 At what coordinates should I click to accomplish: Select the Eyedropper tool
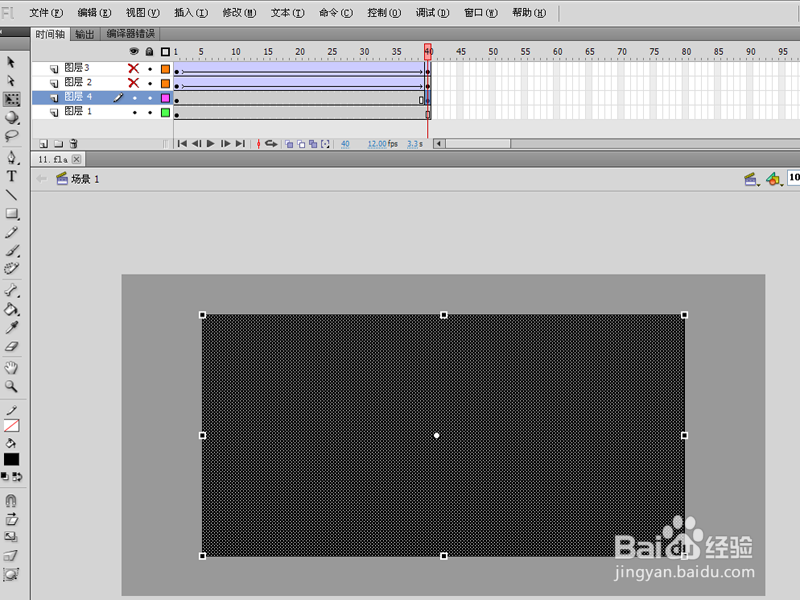click(x=11, y=328)
